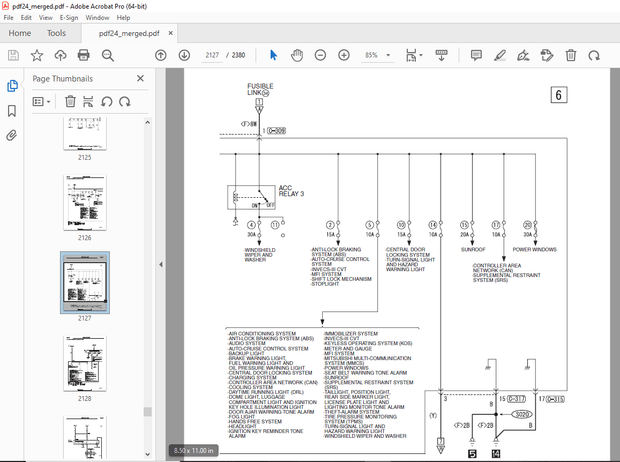The width and height of the screenshot is (620, 462).
Task: Rotate the page view clockwise
Action: (594, 55)
